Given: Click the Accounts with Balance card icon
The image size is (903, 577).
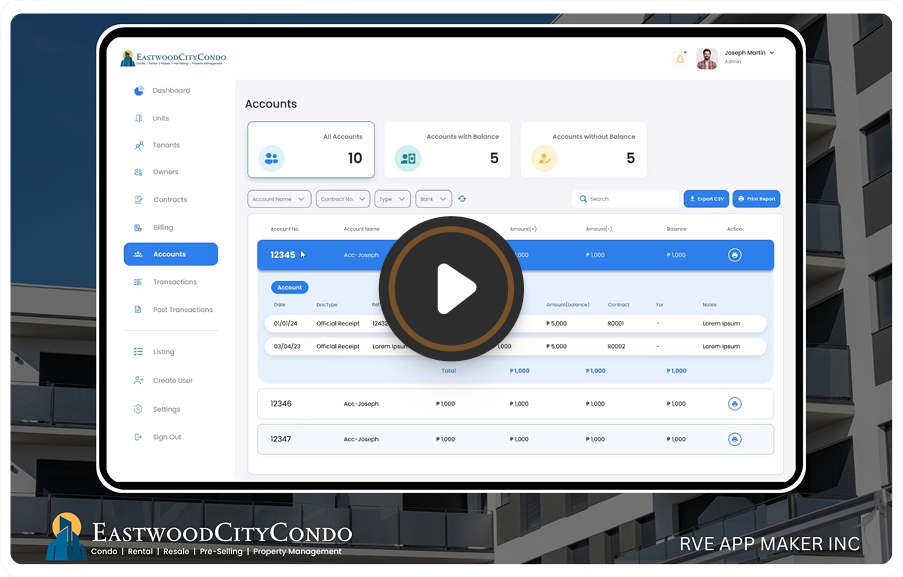Looking at the screenshot, I should (x=408, y=158).
